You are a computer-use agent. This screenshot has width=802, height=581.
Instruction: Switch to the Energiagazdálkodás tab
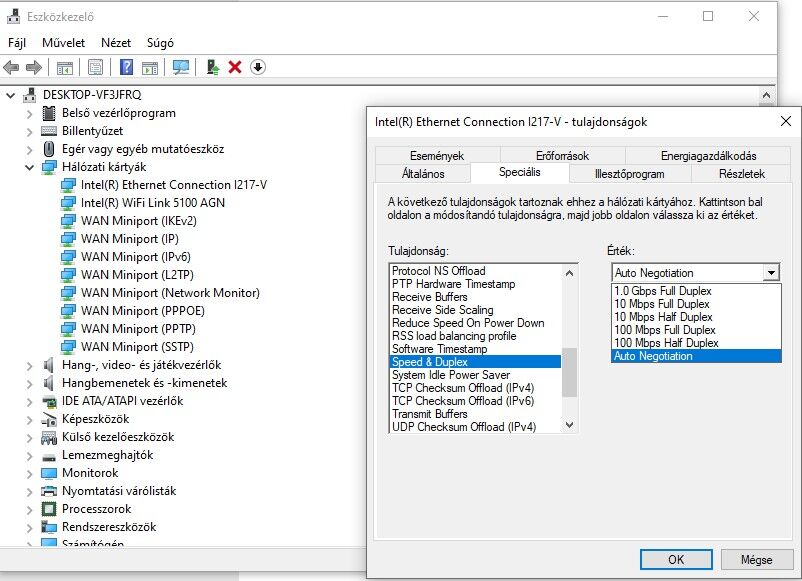(708, 155)
